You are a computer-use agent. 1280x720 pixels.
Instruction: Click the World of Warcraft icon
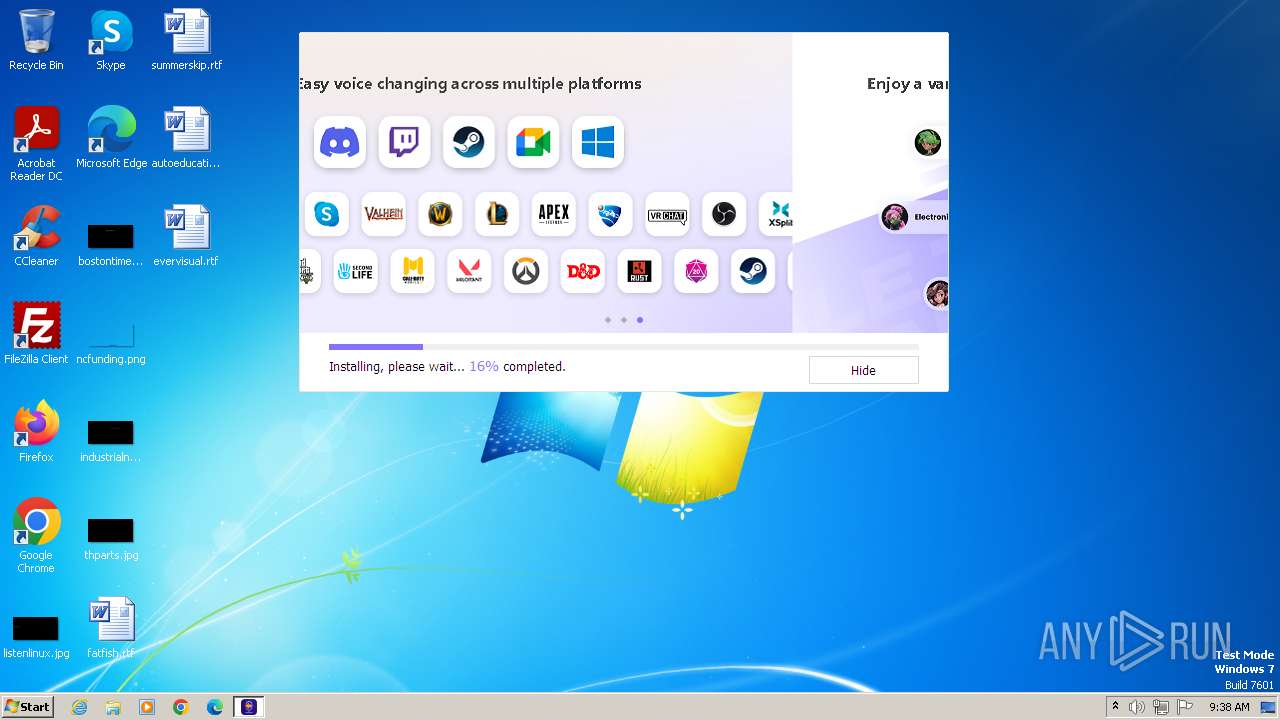[440, 214]
